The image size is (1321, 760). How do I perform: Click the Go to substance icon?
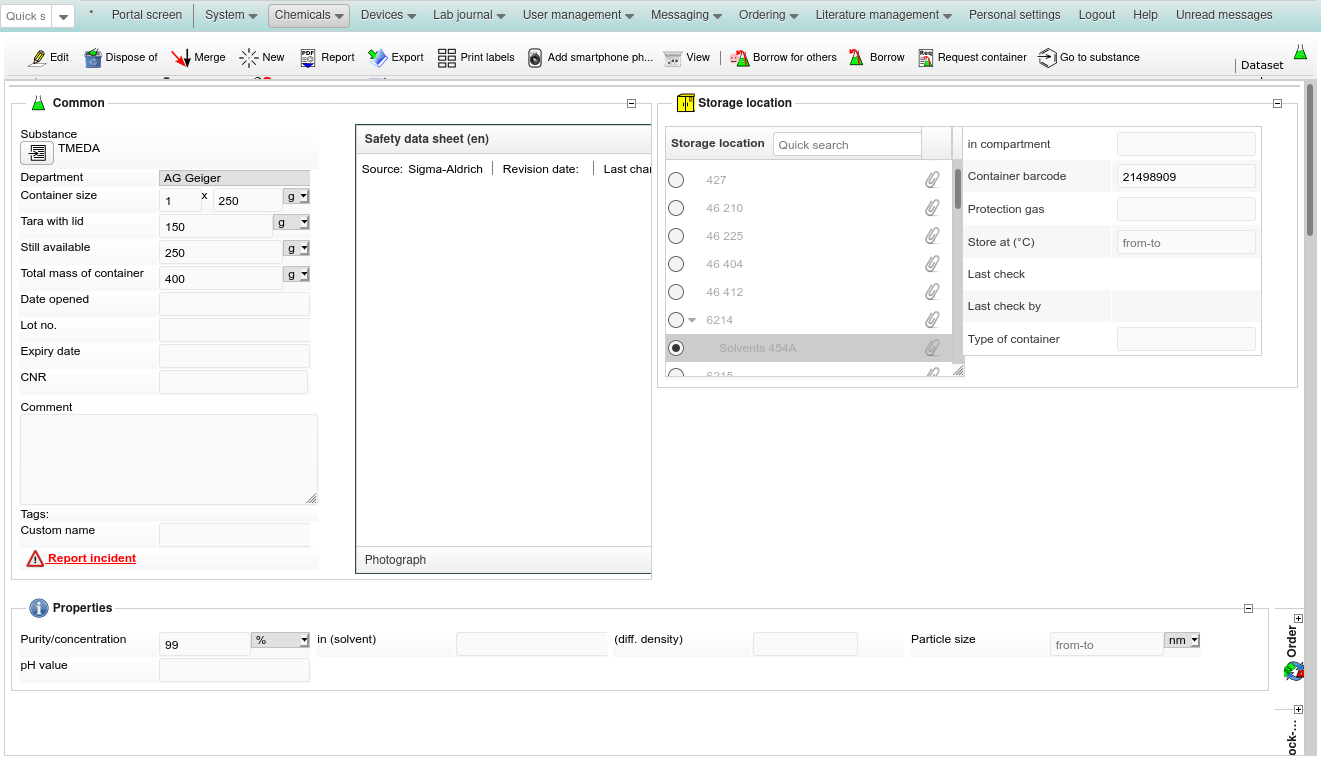click(1047, 58)
